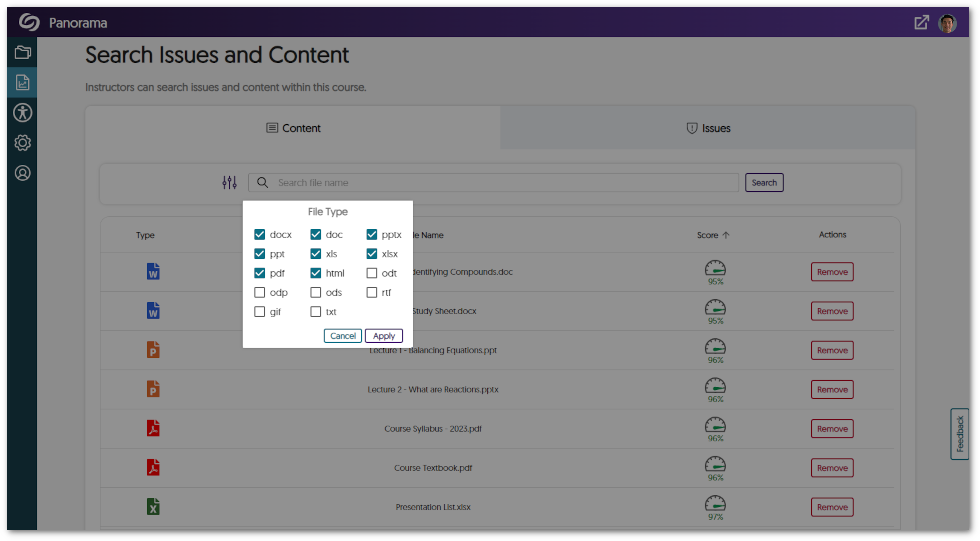Open file Lecture 2 - What are Reactions.pptx
Screen dimensions: 980x541
433,390
